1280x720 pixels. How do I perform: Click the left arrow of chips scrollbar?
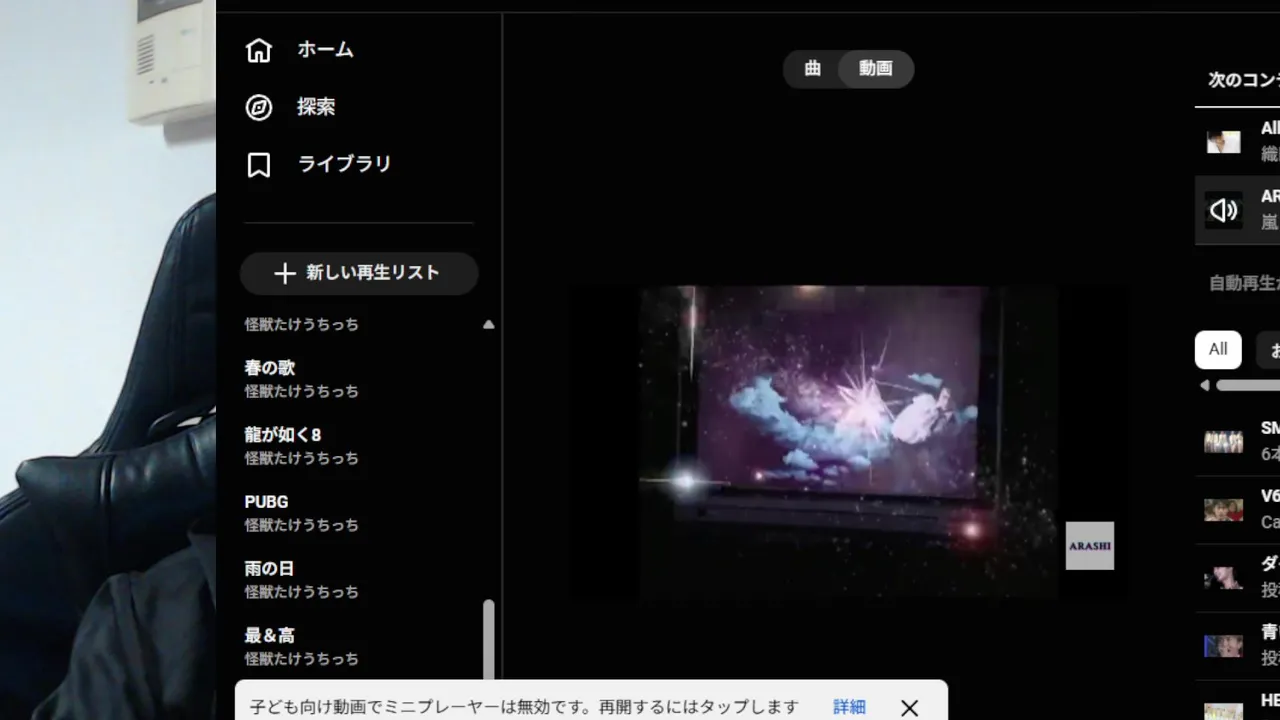[x=1204, y=385]
